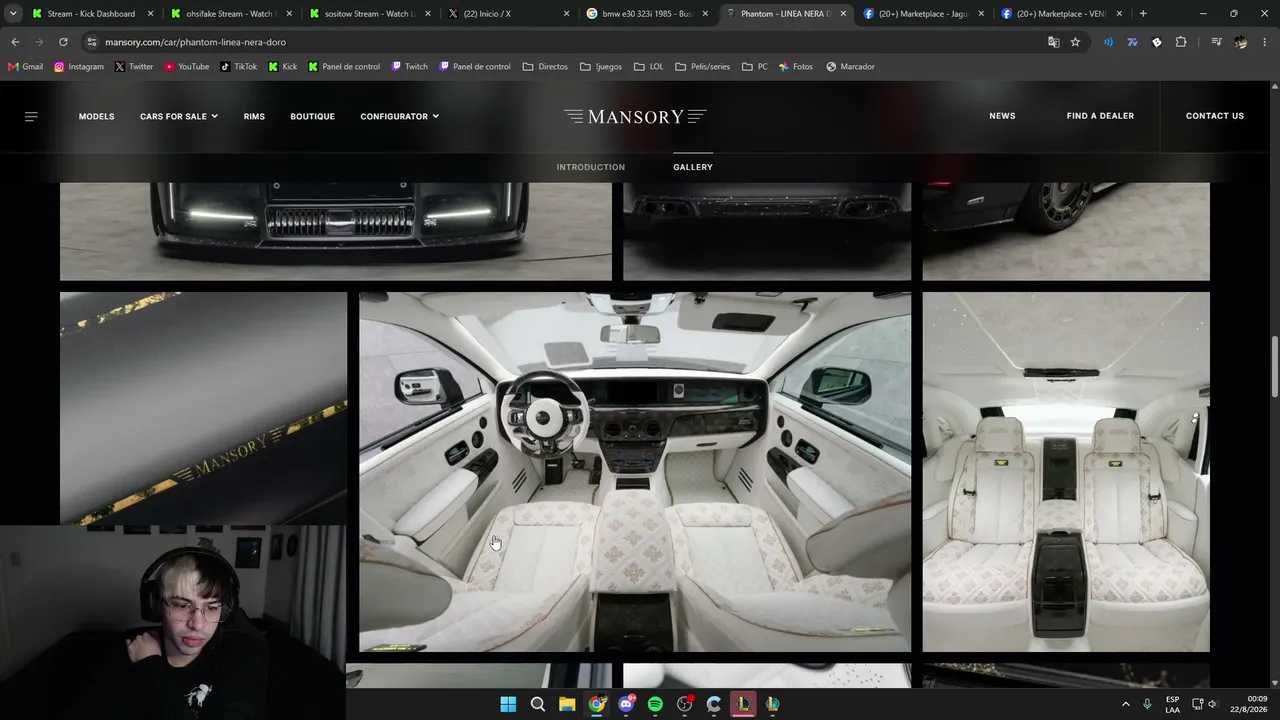Click the Contact Us button

point(1215,116)
